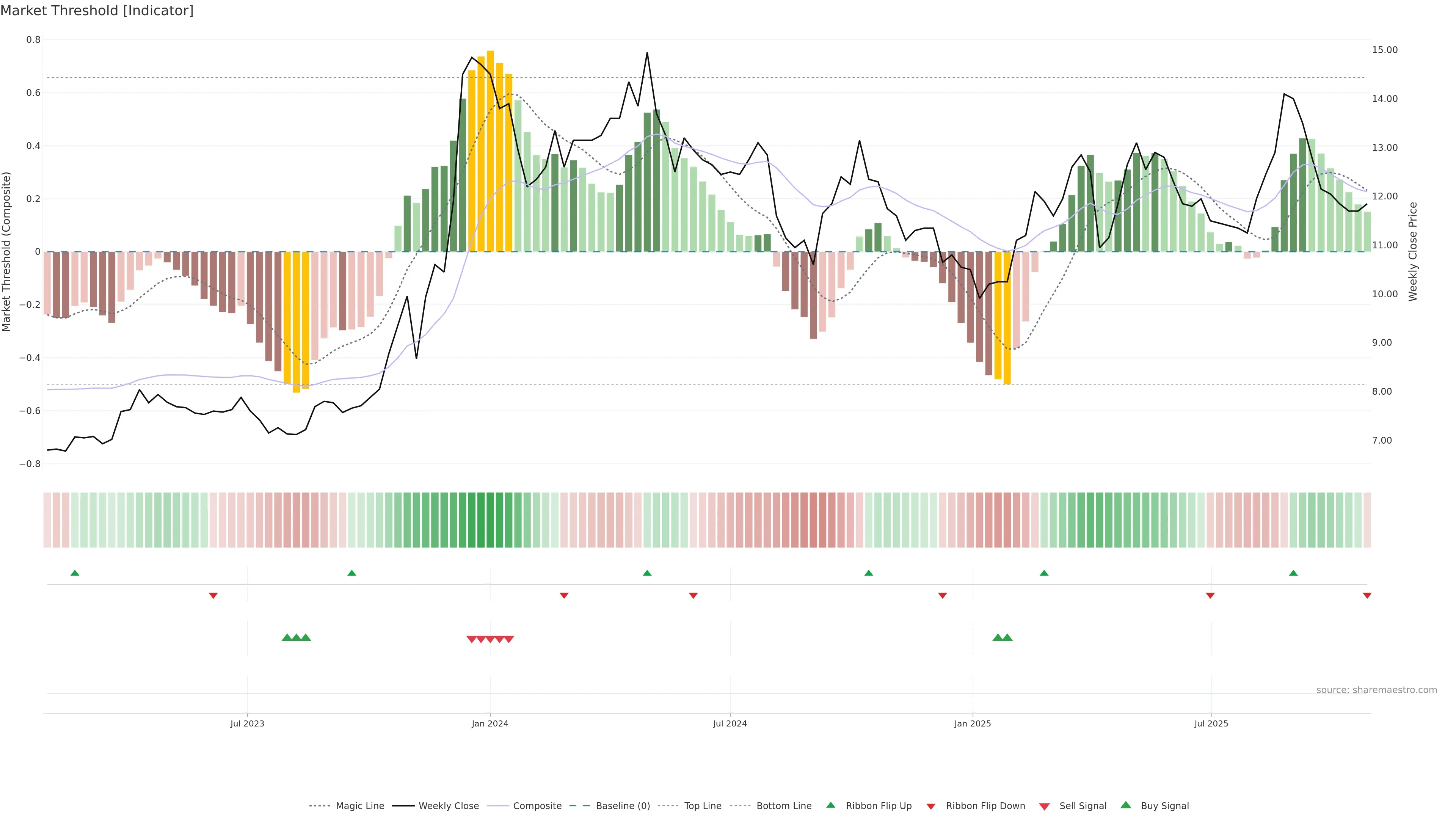
Task: Click the middle buy signal triangle near Jul 2023
Action: 296,637
